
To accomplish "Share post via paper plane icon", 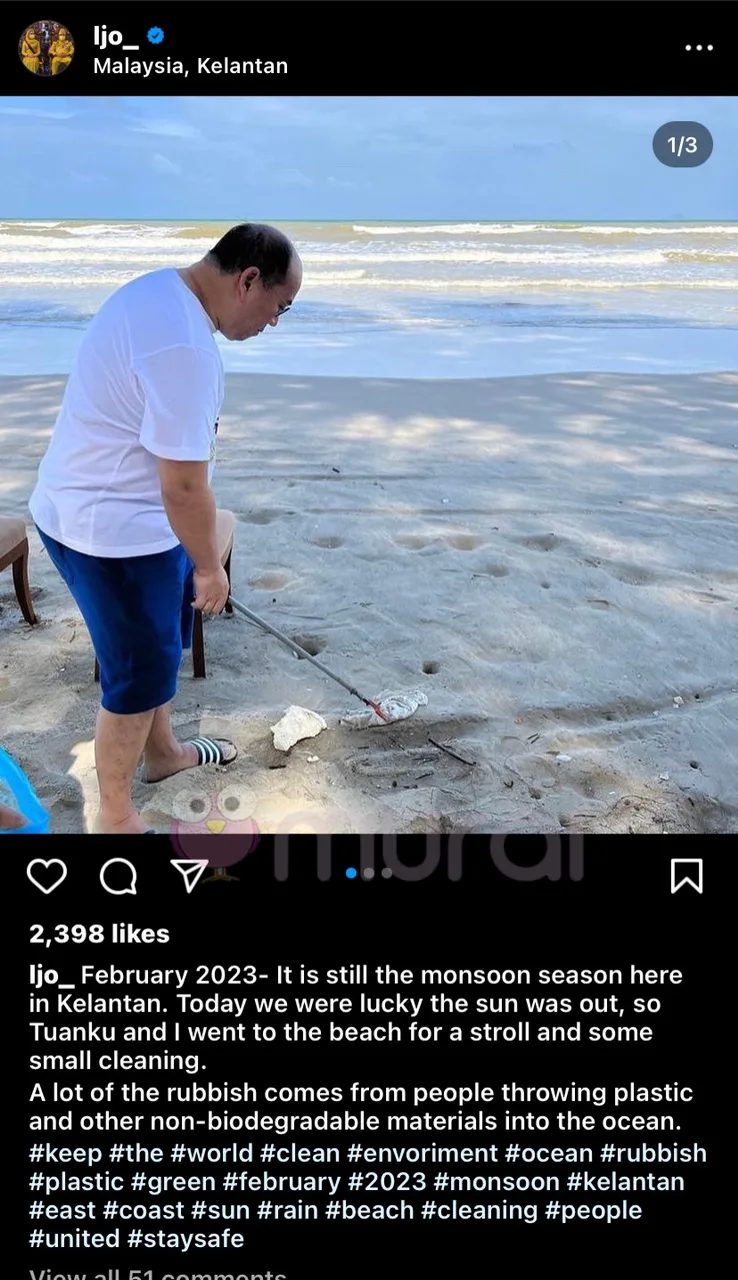I will click(x=189, y=875).
